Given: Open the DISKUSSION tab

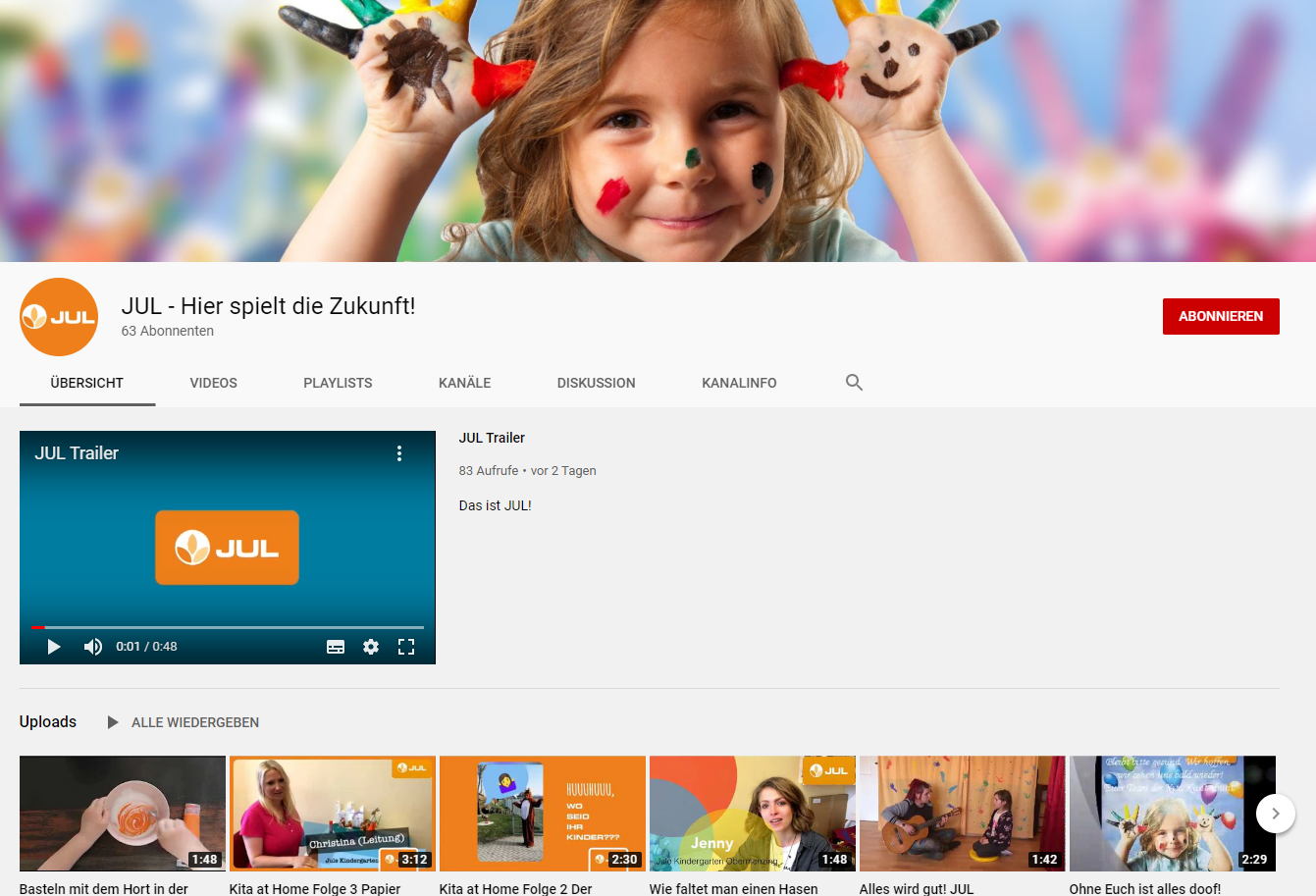Looking at the screenshot, I should (597, 383).
